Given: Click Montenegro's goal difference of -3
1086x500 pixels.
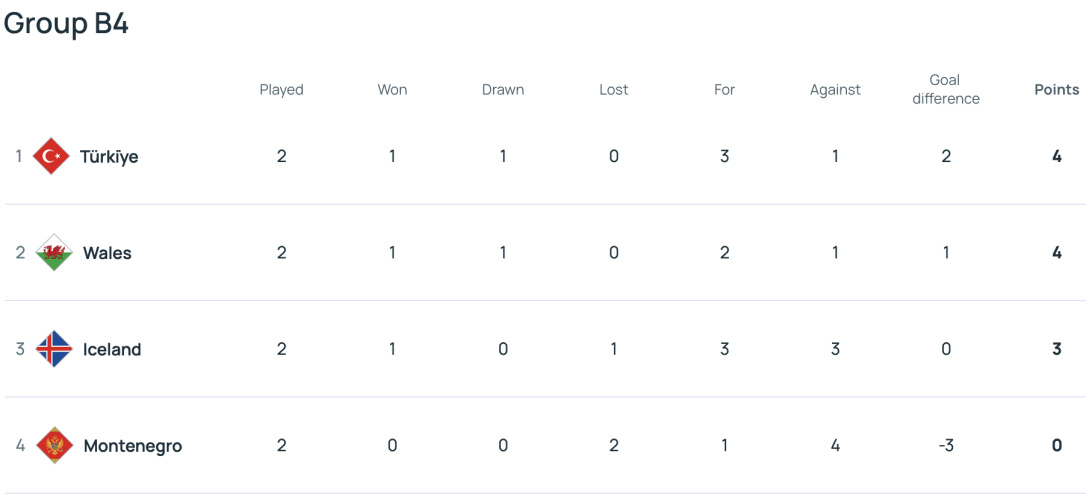Looking at the screenshot, I should click(x=946, y=446).
